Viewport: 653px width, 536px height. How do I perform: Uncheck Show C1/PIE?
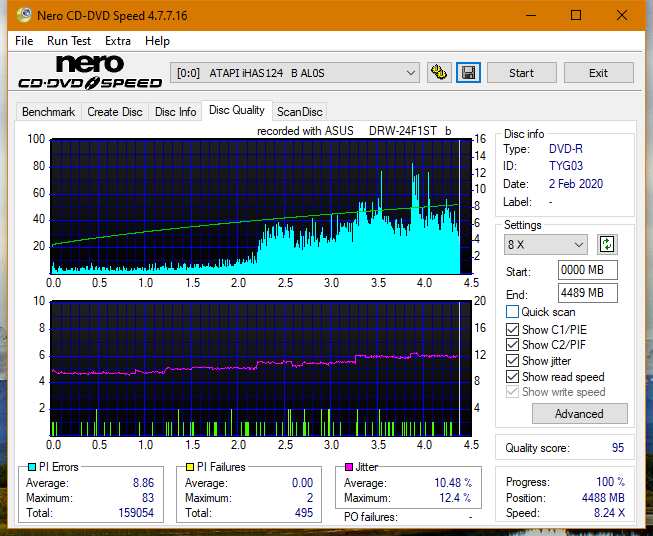tap(512, 329)
